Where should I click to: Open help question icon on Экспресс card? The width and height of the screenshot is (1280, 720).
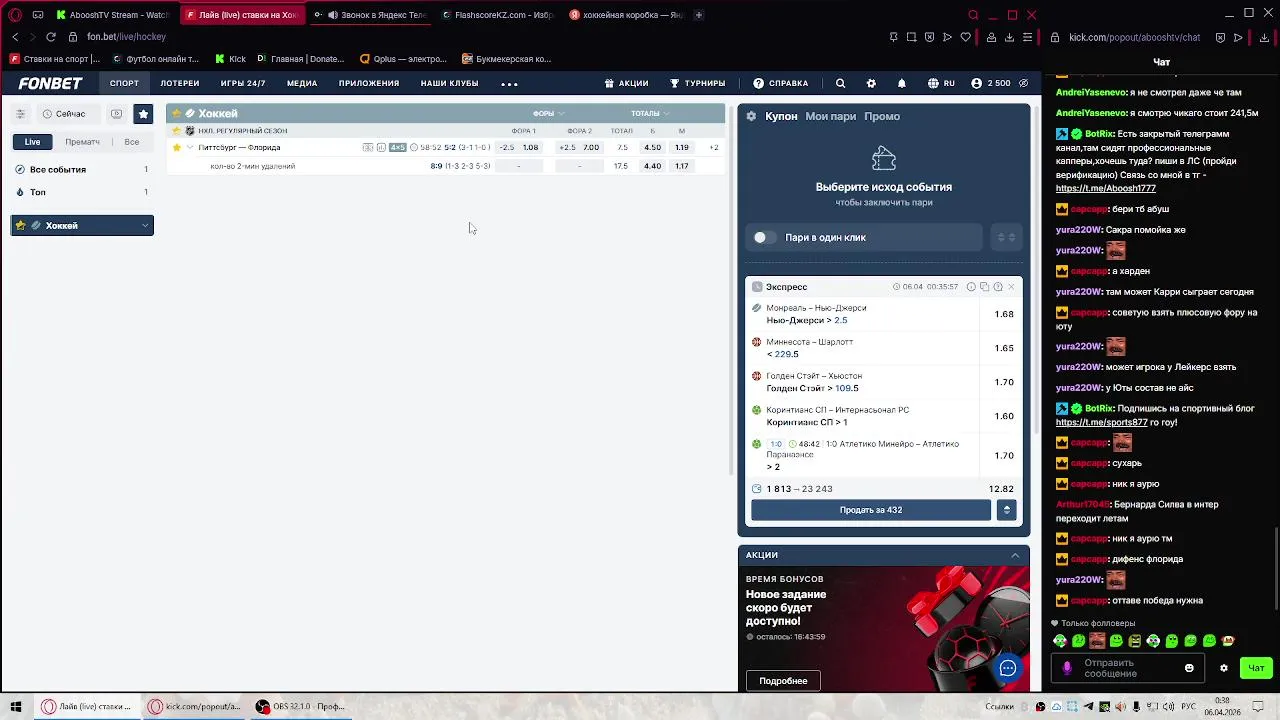tap(998, 287)
